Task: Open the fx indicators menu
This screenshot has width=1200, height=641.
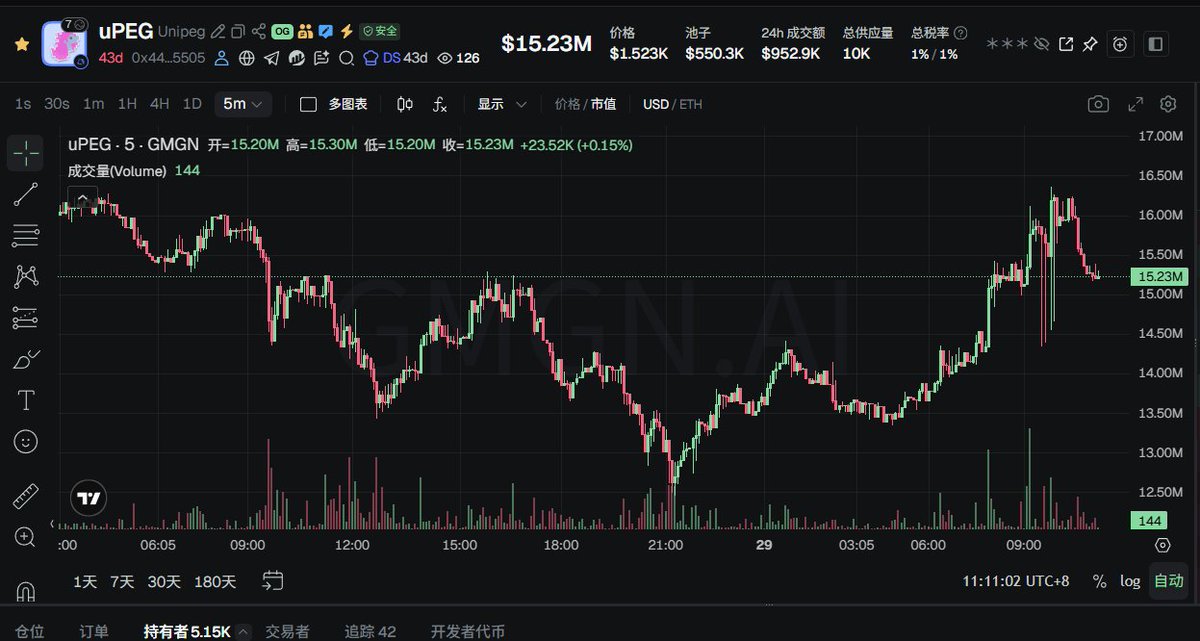Action: tap(440, 104)
